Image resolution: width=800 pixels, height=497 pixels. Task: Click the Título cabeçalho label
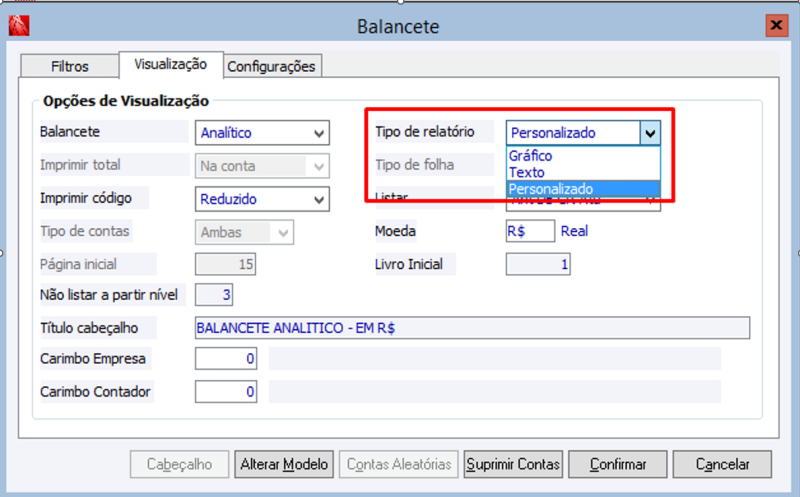pyautogui.click(x=89, y=328)
